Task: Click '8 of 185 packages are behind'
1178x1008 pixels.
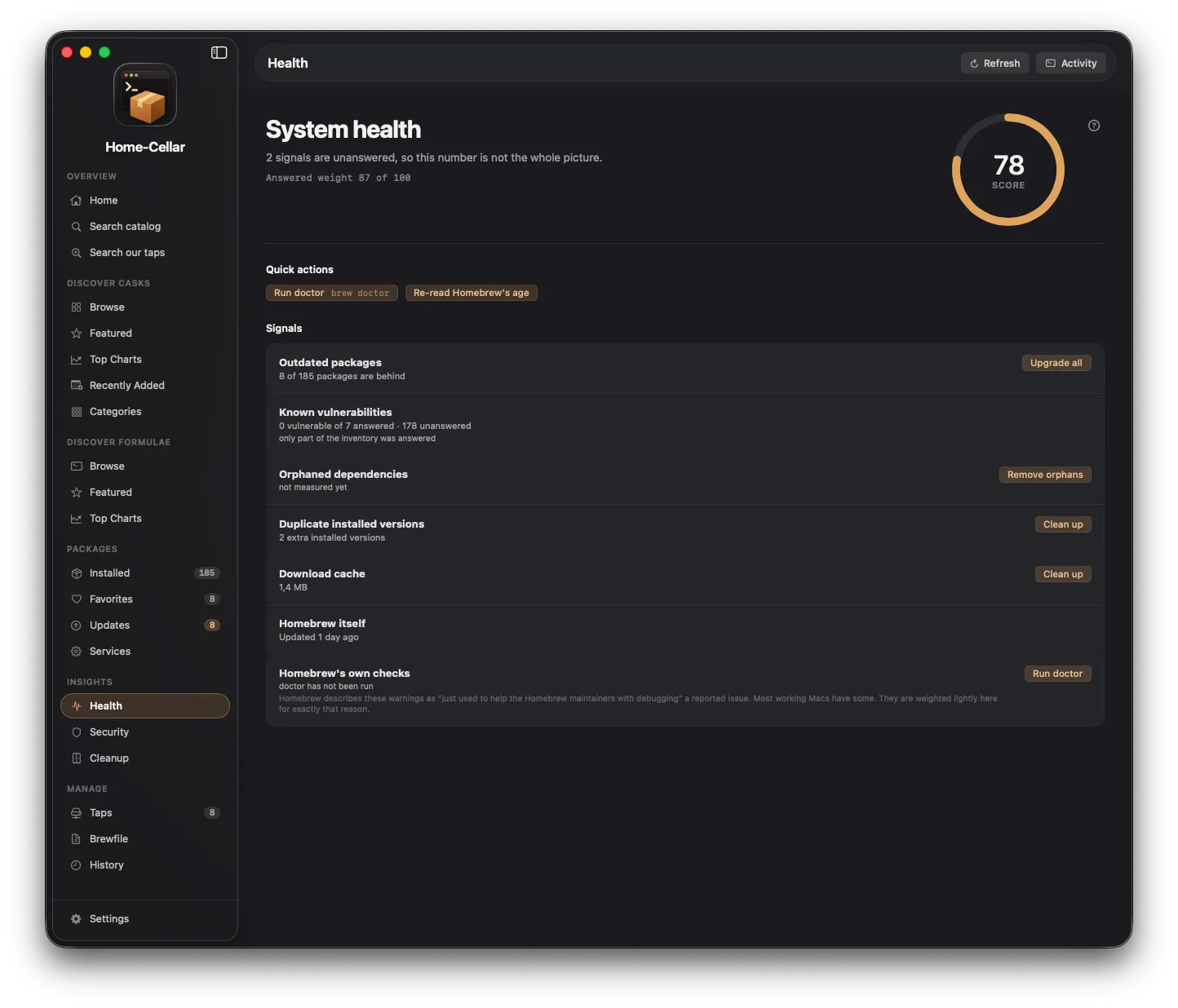Action: pyautogui.click(x=342, y=377)
